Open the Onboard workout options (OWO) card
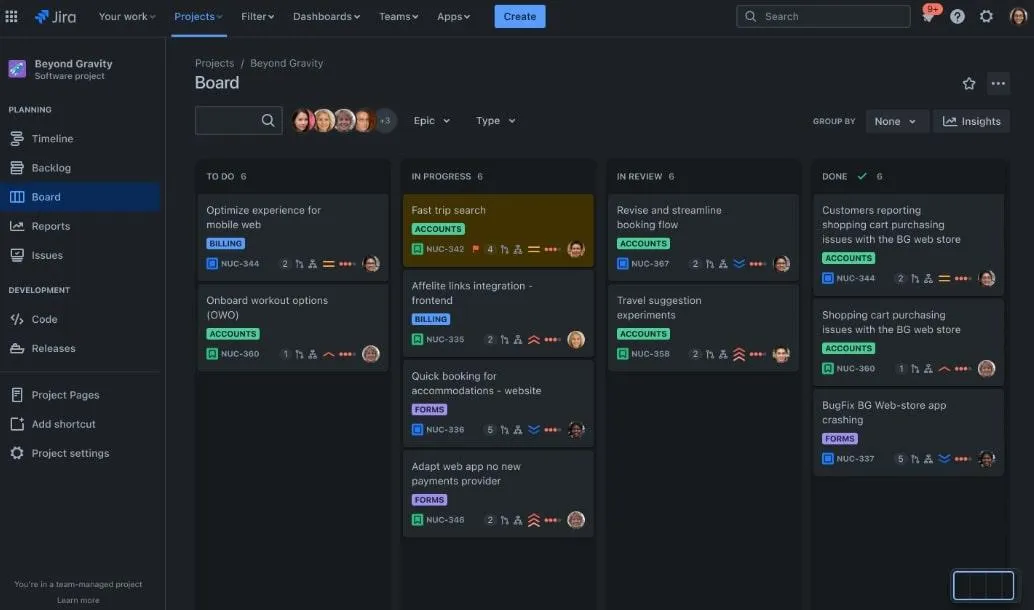The width and height of the screenshot is (1034, 610). 293,327
